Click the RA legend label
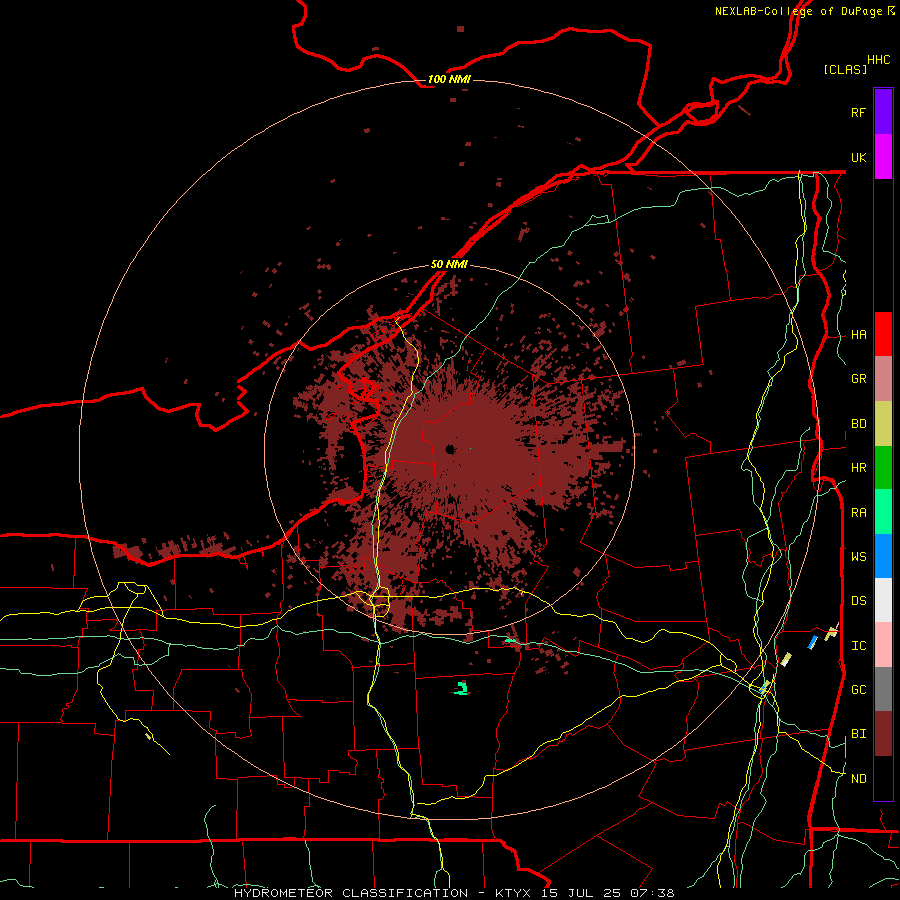This screenshot has width=900, height=900. pos(859,512)
